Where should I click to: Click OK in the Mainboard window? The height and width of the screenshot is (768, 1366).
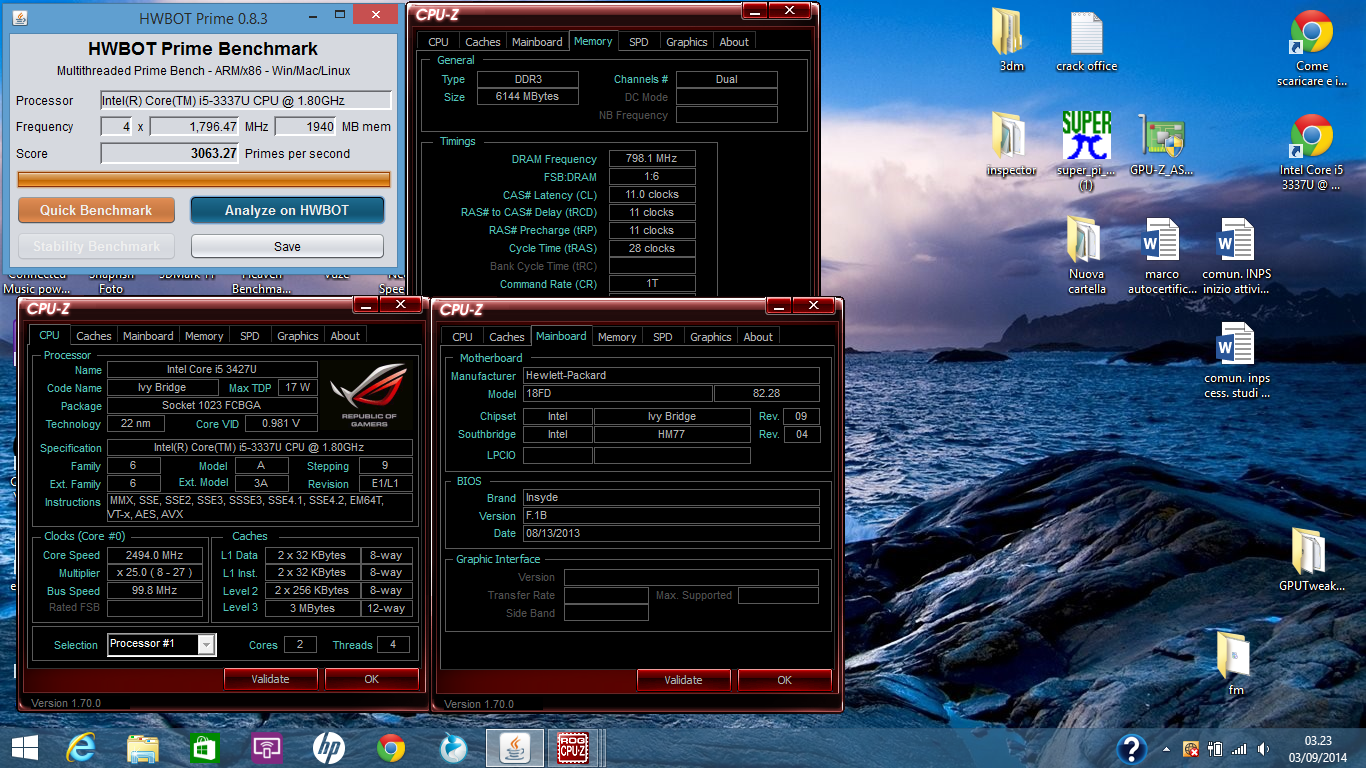click(784, 680)
